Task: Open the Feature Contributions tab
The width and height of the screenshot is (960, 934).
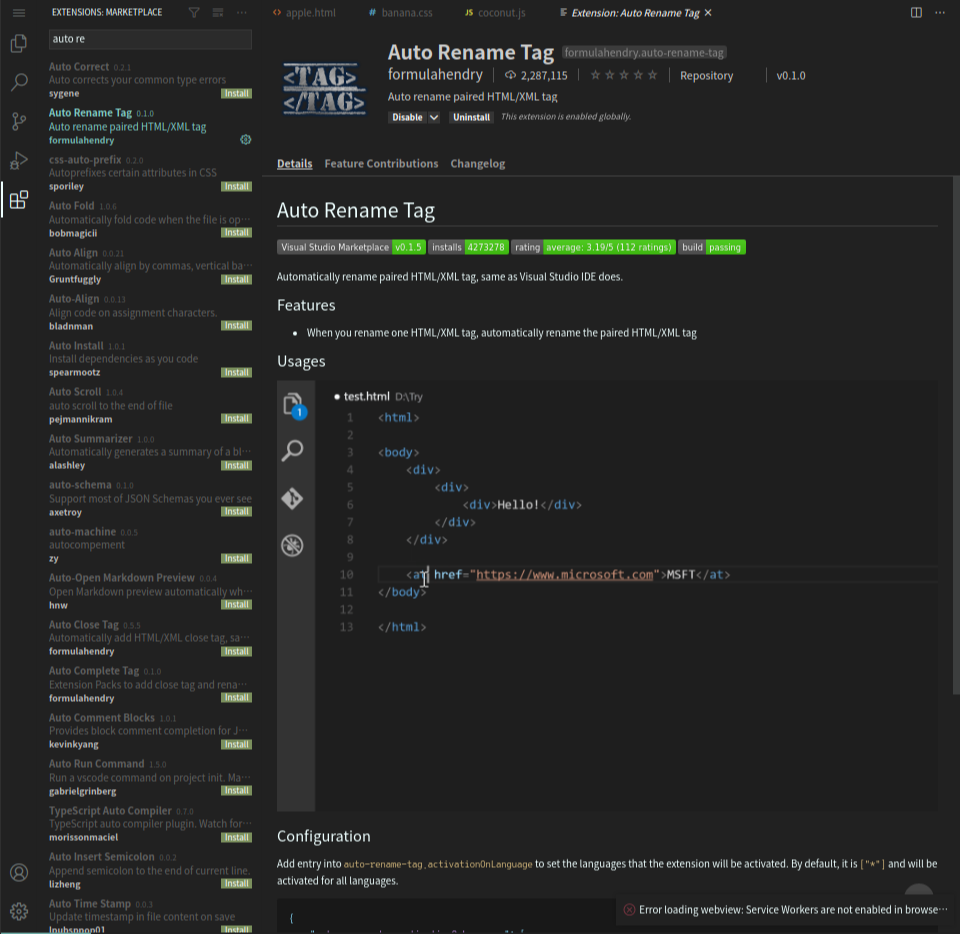Action: (x=381, y=163)
